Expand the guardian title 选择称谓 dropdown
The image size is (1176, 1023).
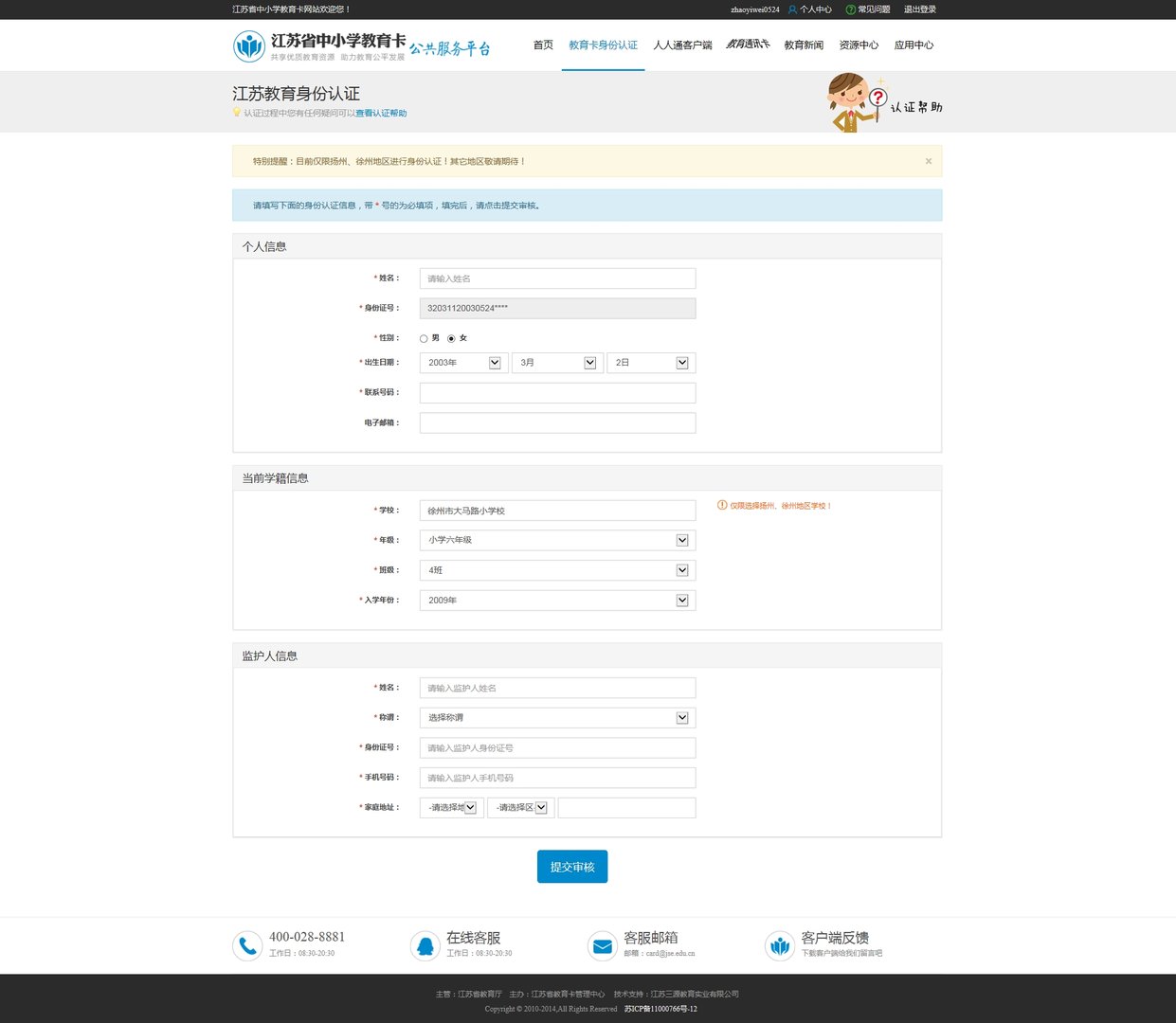[557, 718]
